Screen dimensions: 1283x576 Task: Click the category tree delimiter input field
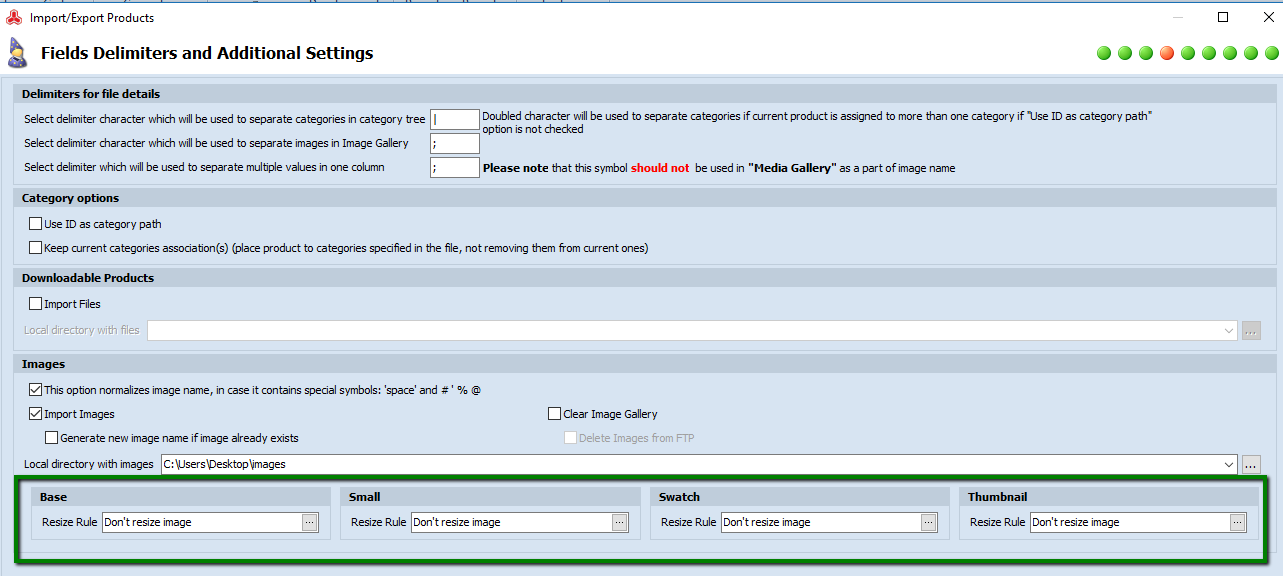455,120
